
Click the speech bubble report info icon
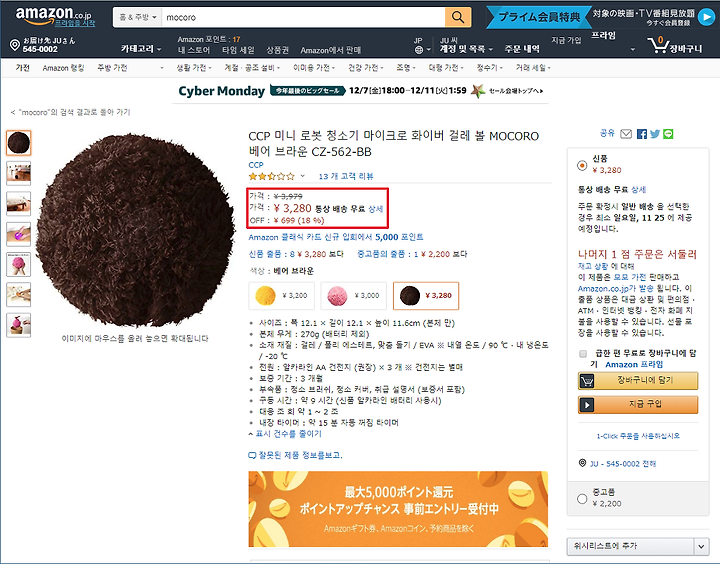click(x=252, y=456)
